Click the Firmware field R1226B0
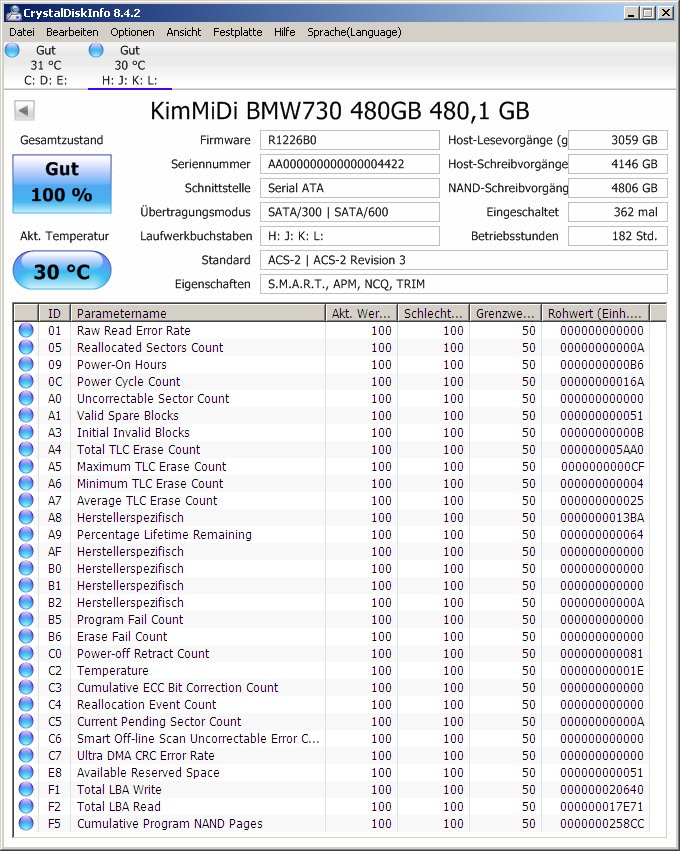 349,140
